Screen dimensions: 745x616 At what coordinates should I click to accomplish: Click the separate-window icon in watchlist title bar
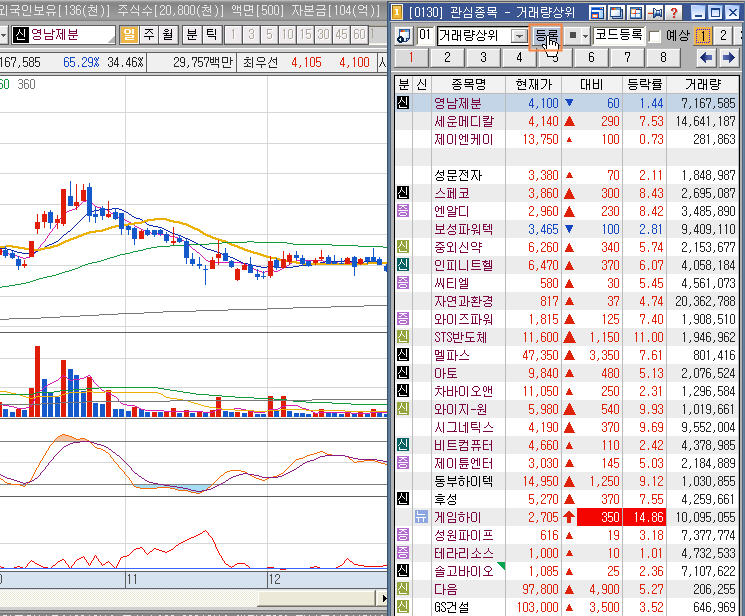point(597,12)
